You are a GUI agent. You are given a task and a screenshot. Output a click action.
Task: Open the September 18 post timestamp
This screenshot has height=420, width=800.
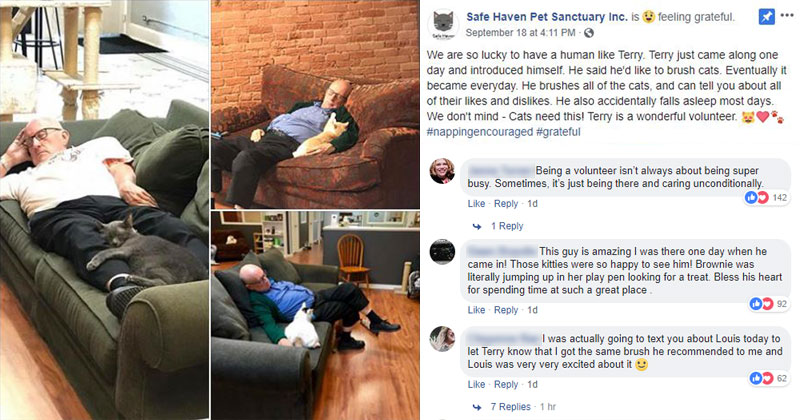click(x=520, y=33)
